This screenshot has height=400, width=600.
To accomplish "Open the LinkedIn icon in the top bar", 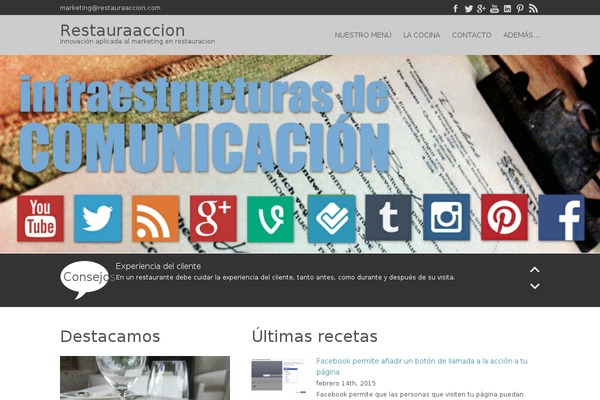I will pos(507,8).
